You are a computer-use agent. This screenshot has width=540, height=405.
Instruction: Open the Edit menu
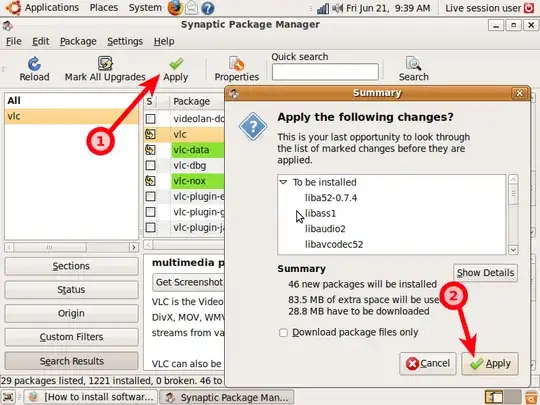click(41, 42)
